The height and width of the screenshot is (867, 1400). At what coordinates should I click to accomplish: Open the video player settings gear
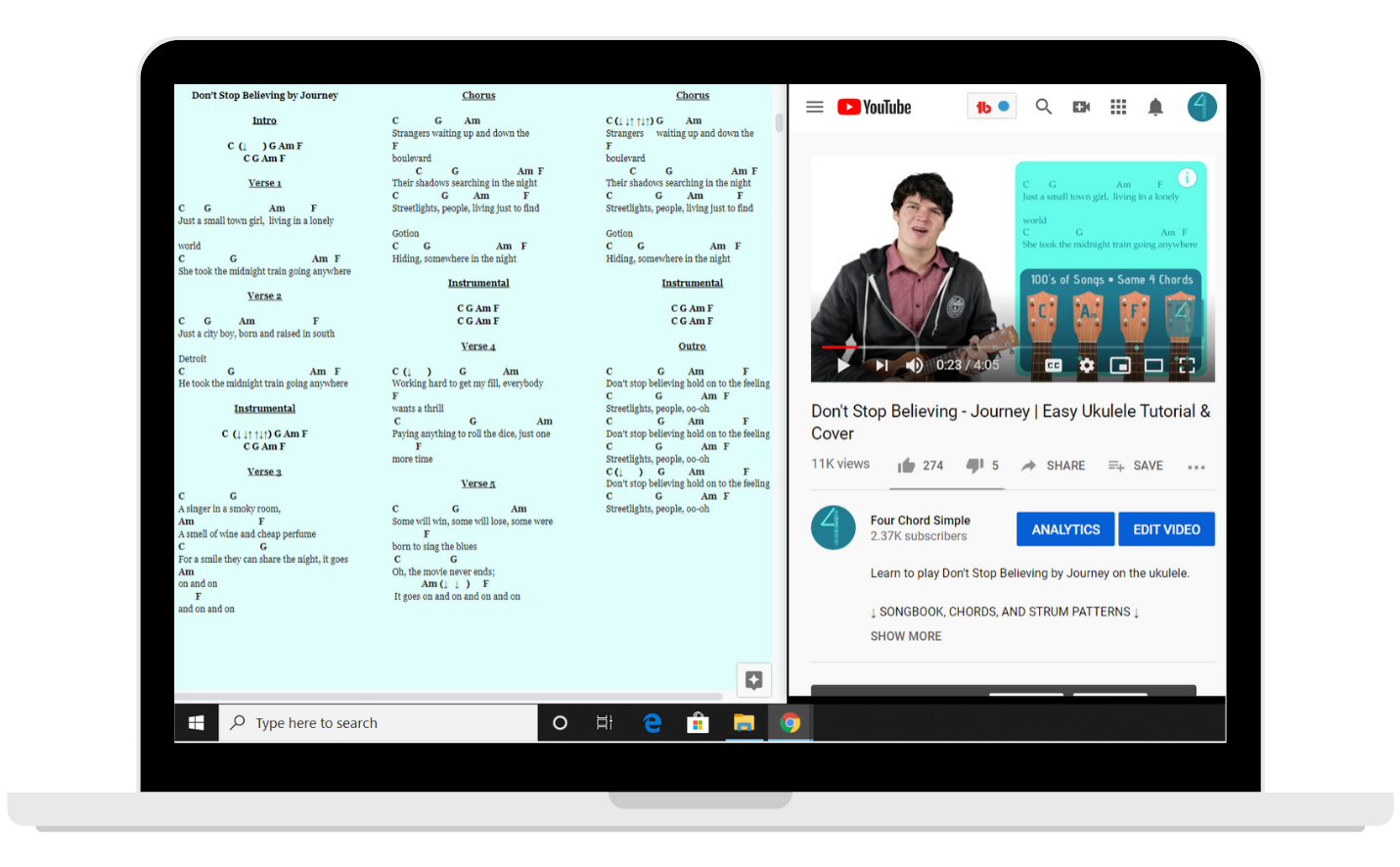pos(1086,365)
